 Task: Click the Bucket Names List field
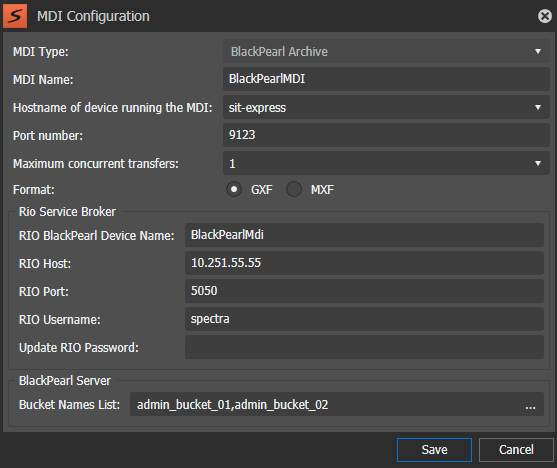[x=337, y=404]
